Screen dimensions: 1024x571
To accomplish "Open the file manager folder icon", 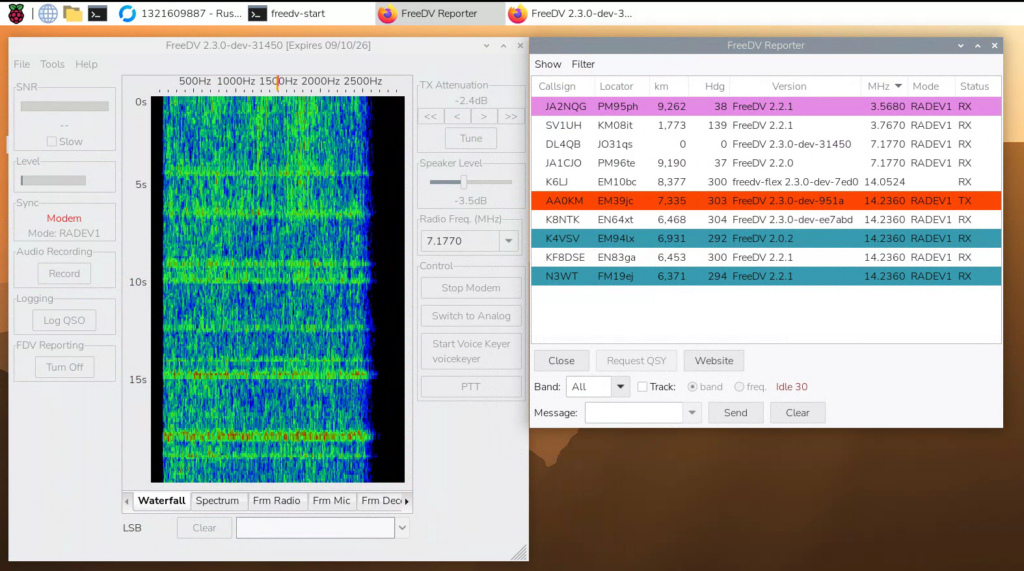I will [72, 13].
